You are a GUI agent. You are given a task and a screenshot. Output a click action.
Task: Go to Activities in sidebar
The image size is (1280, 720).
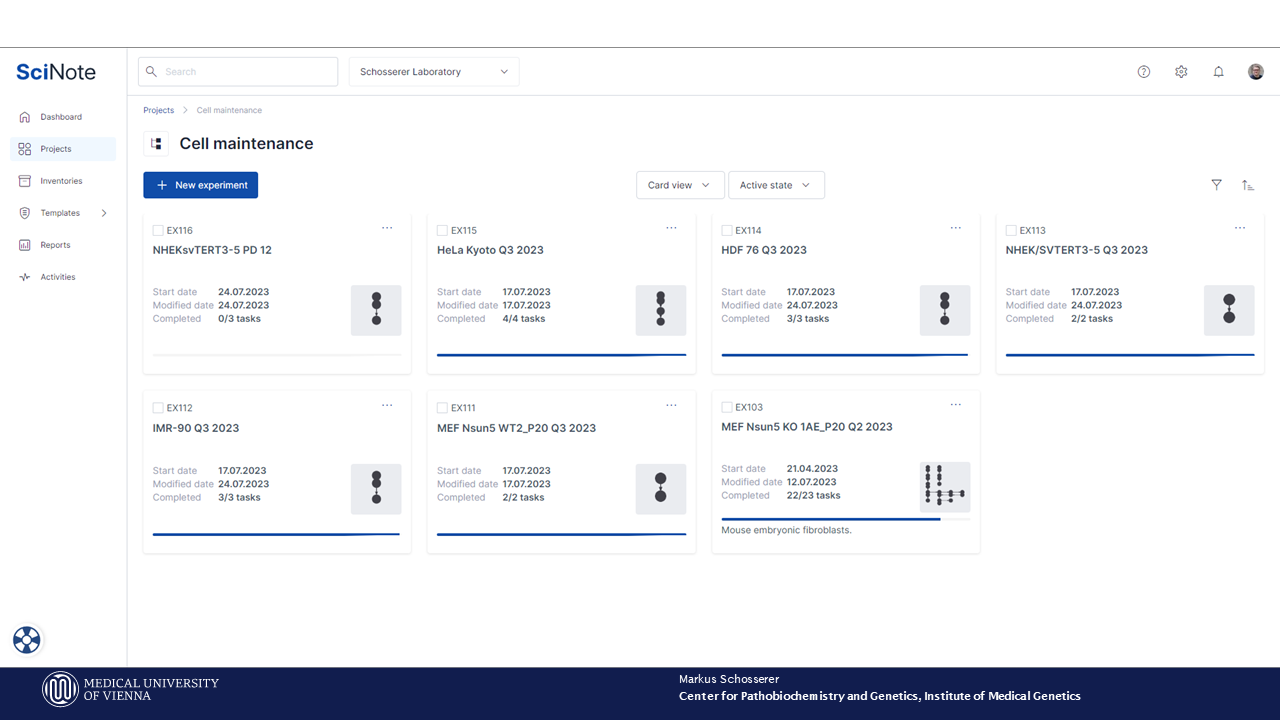(63, 277)
